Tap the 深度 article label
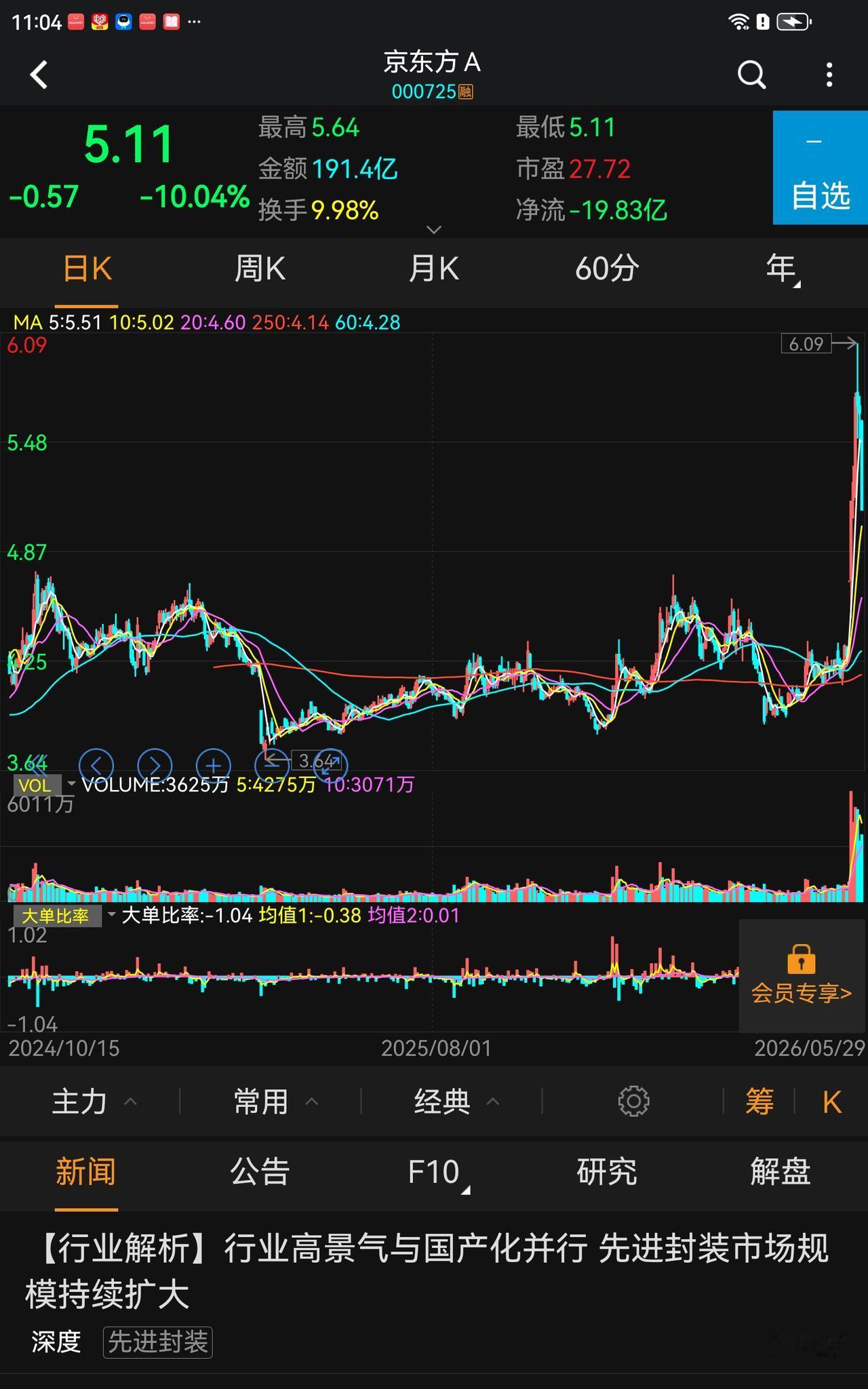868x1389 pixels. point(56,1342)
